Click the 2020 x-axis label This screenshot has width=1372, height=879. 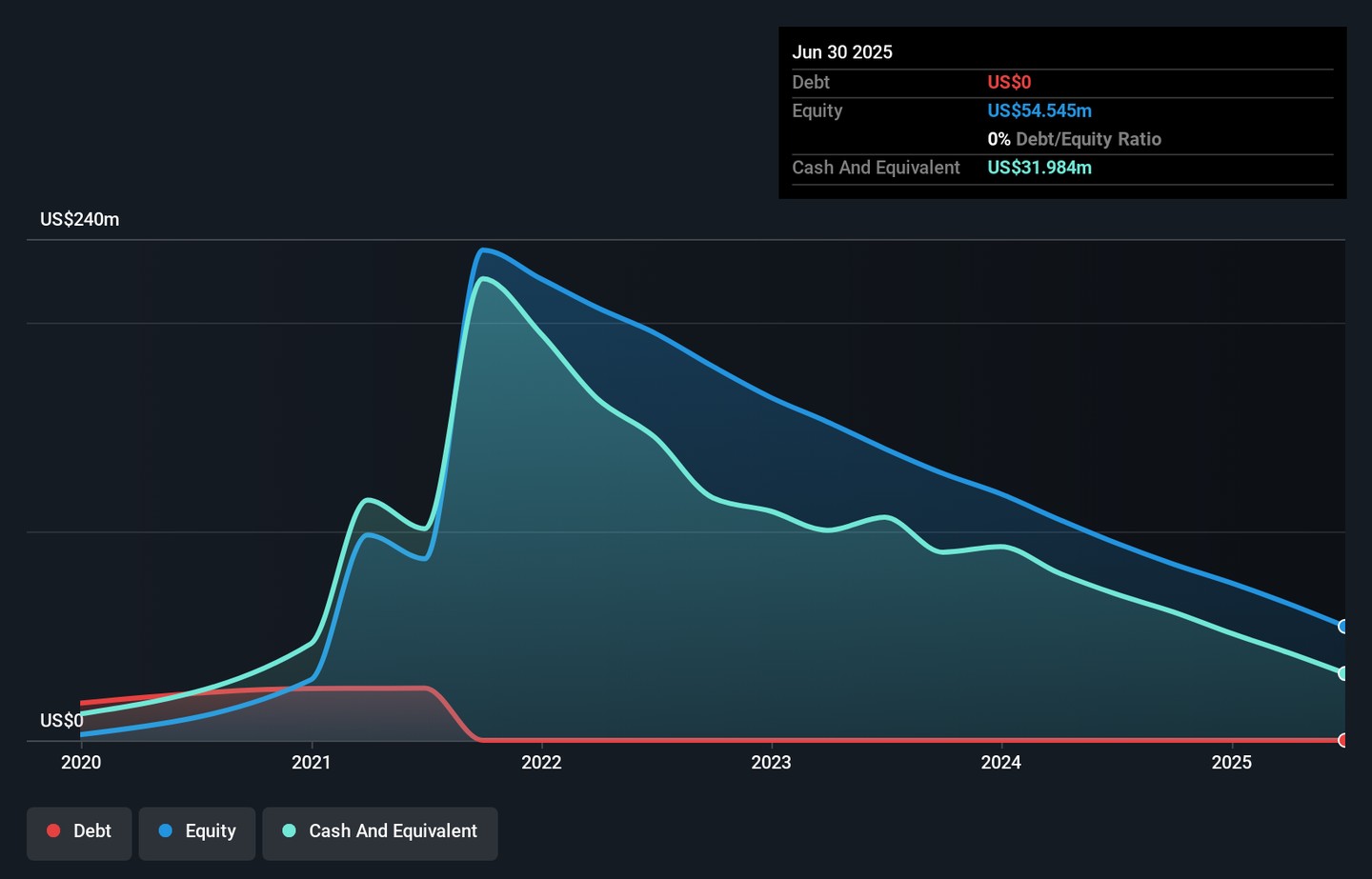pos(81,762)
